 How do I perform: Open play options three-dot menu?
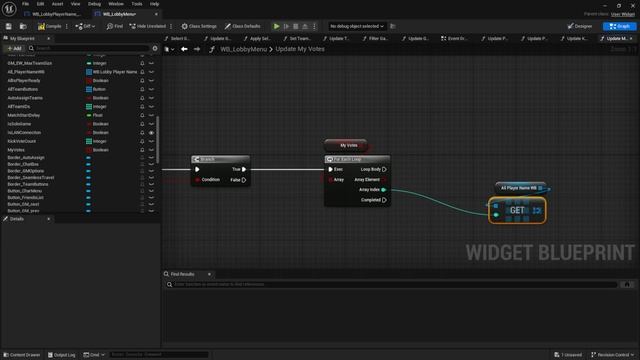314,26
